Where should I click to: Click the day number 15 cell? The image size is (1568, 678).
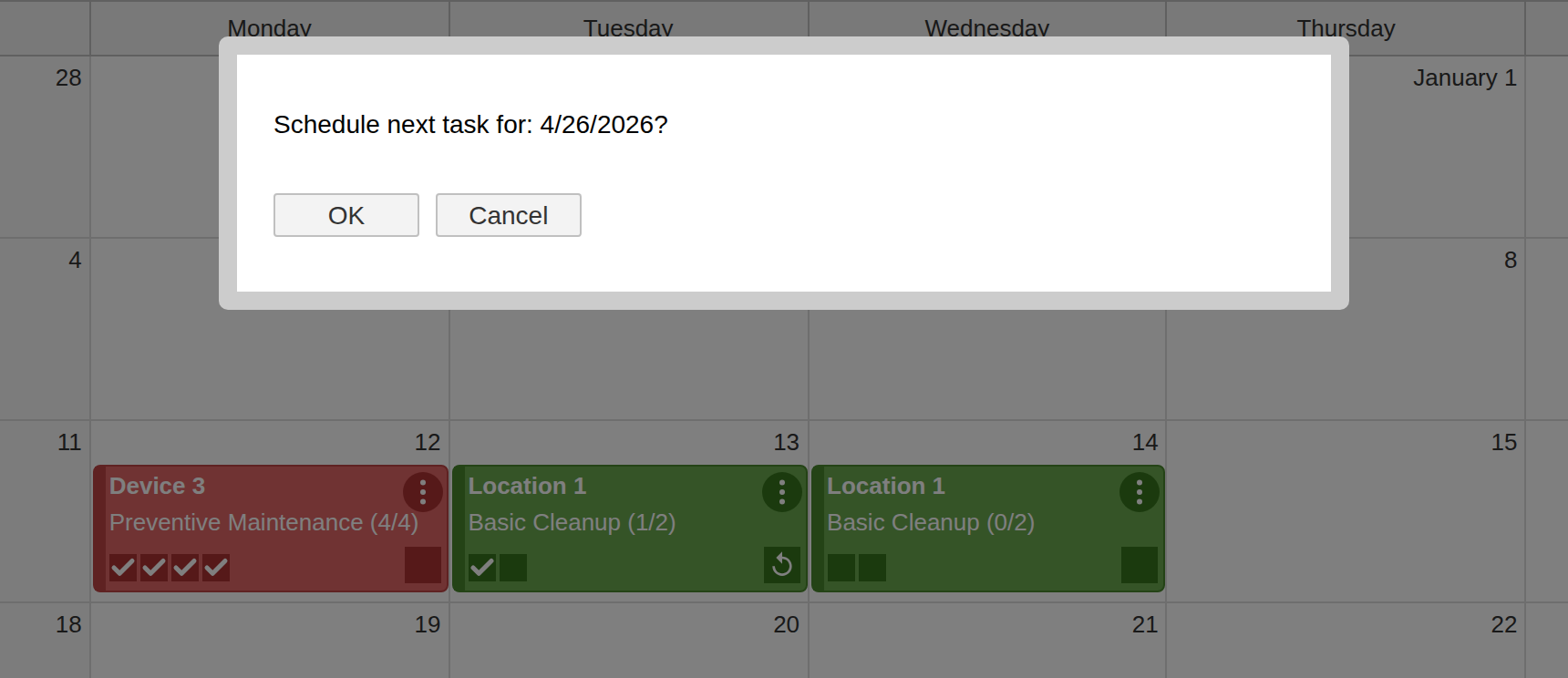[1502, 443]
